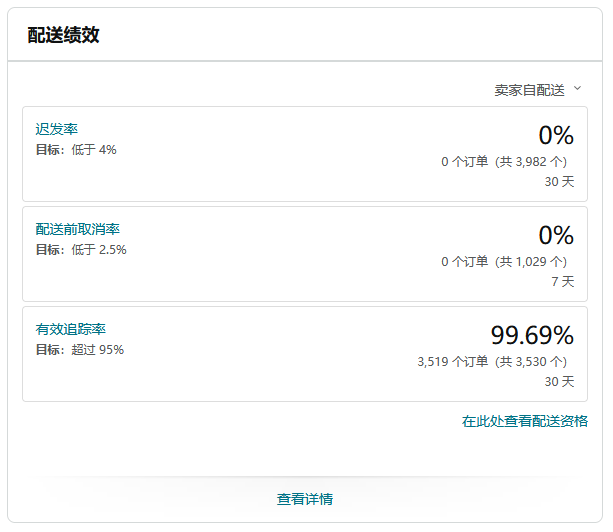
Task: Click the 99.69% tracking rate value
Action: (532, 335)
